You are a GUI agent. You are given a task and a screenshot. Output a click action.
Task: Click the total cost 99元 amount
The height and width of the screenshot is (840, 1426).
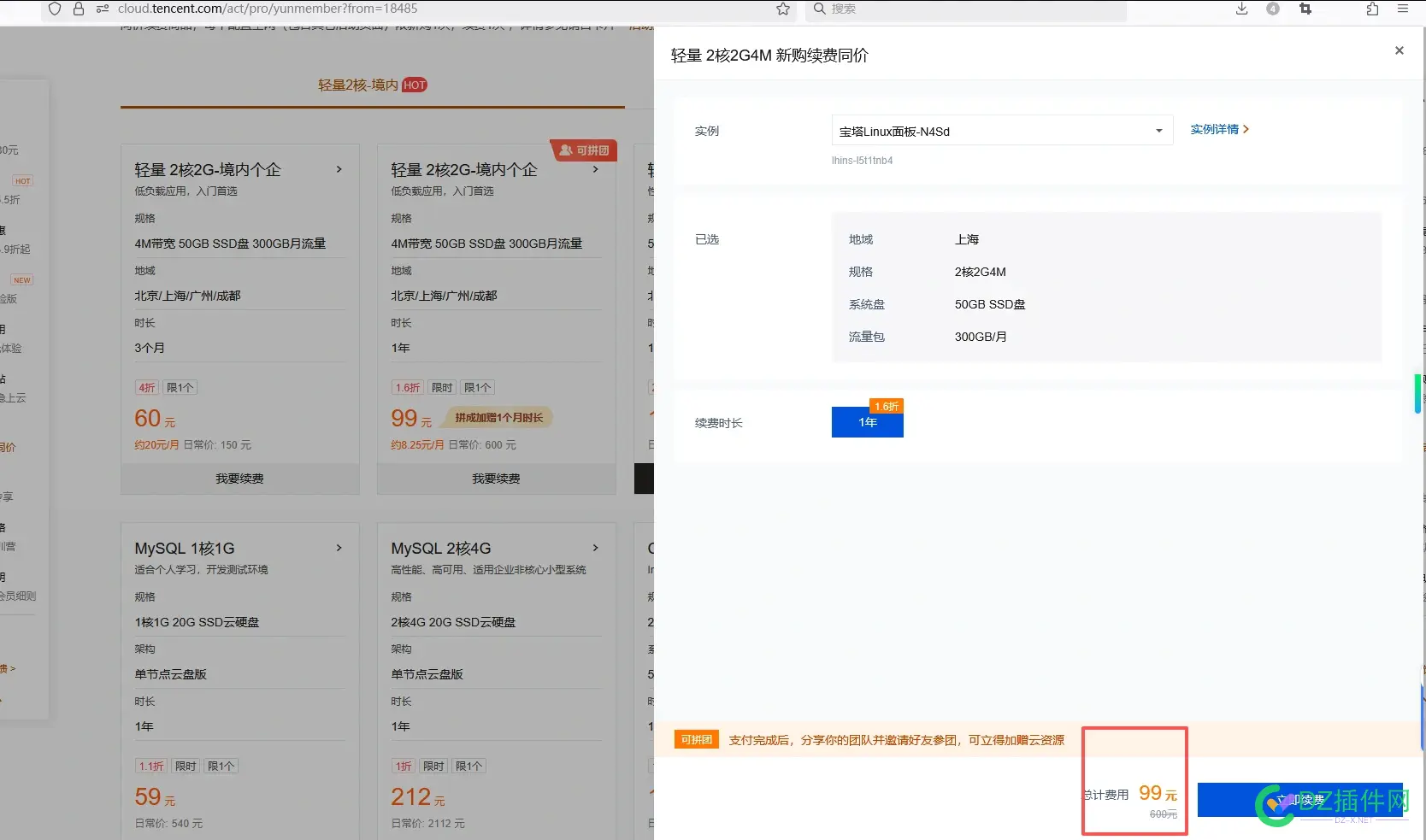[1158, 793]
